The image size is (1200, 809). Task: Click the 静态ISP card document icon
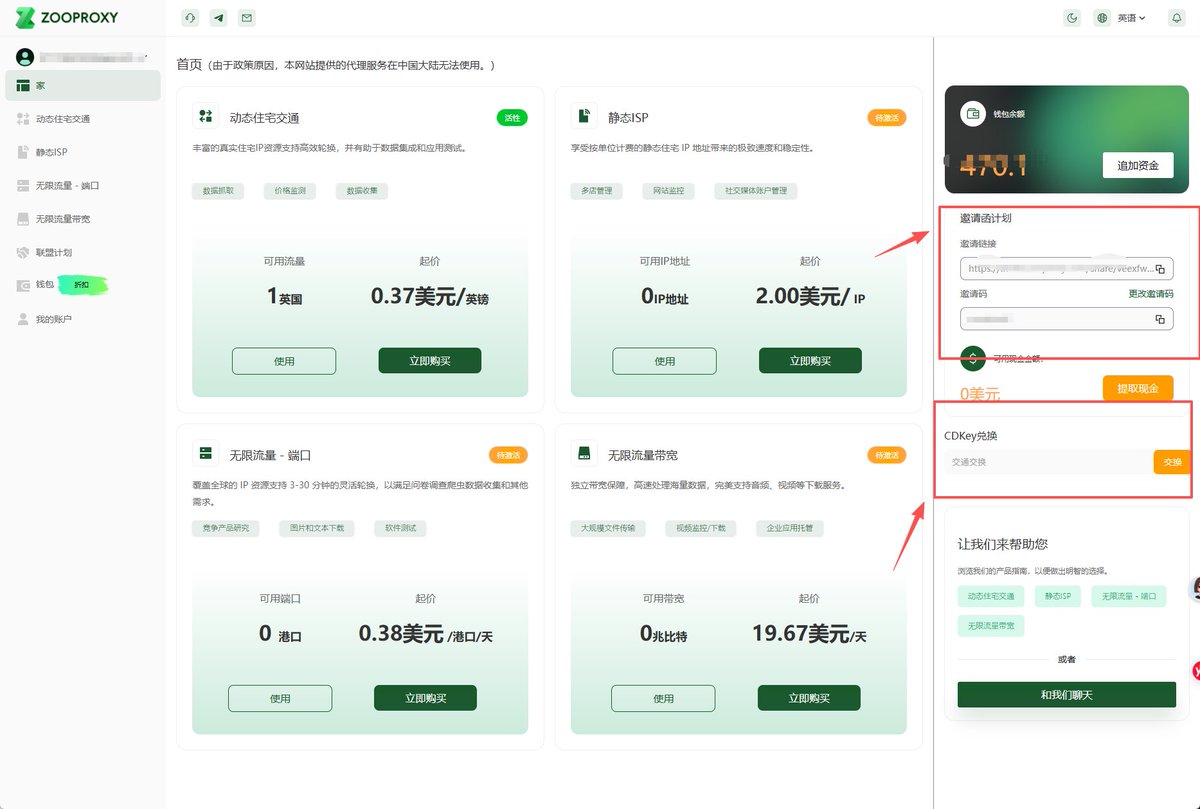point(584,117)
